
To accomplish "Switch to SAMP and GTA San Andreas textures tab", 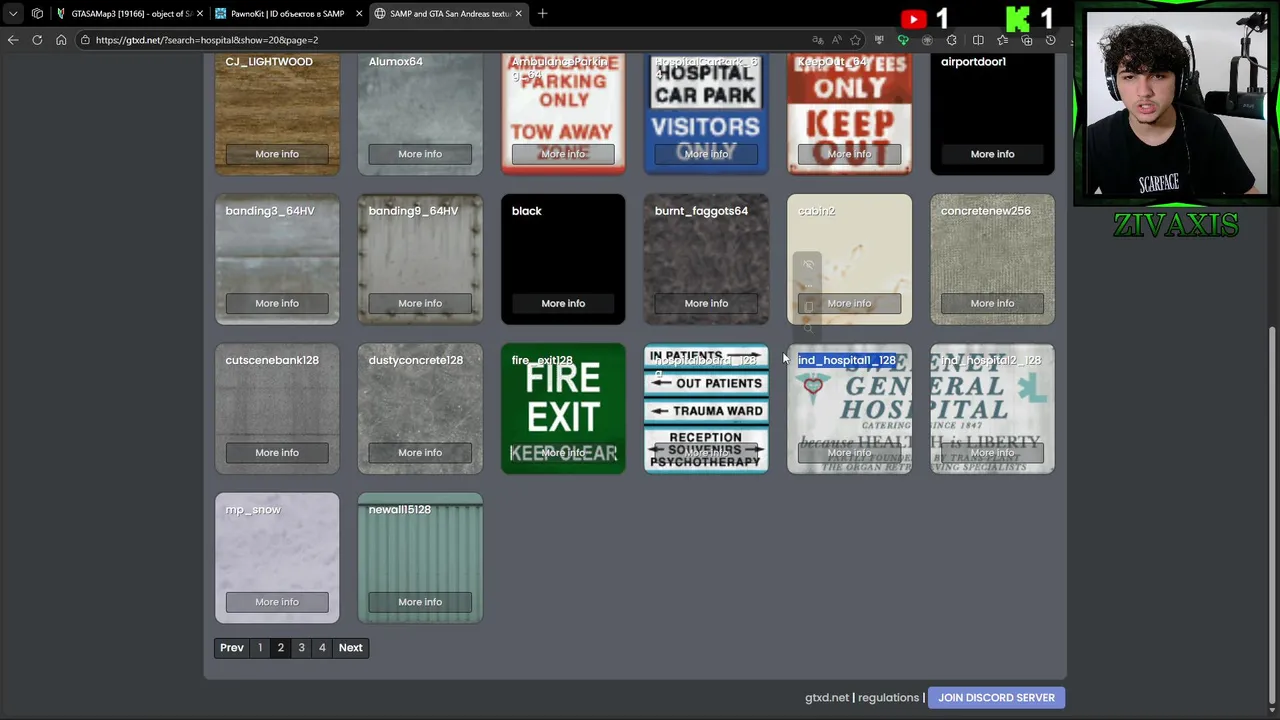I will (448, 14).
